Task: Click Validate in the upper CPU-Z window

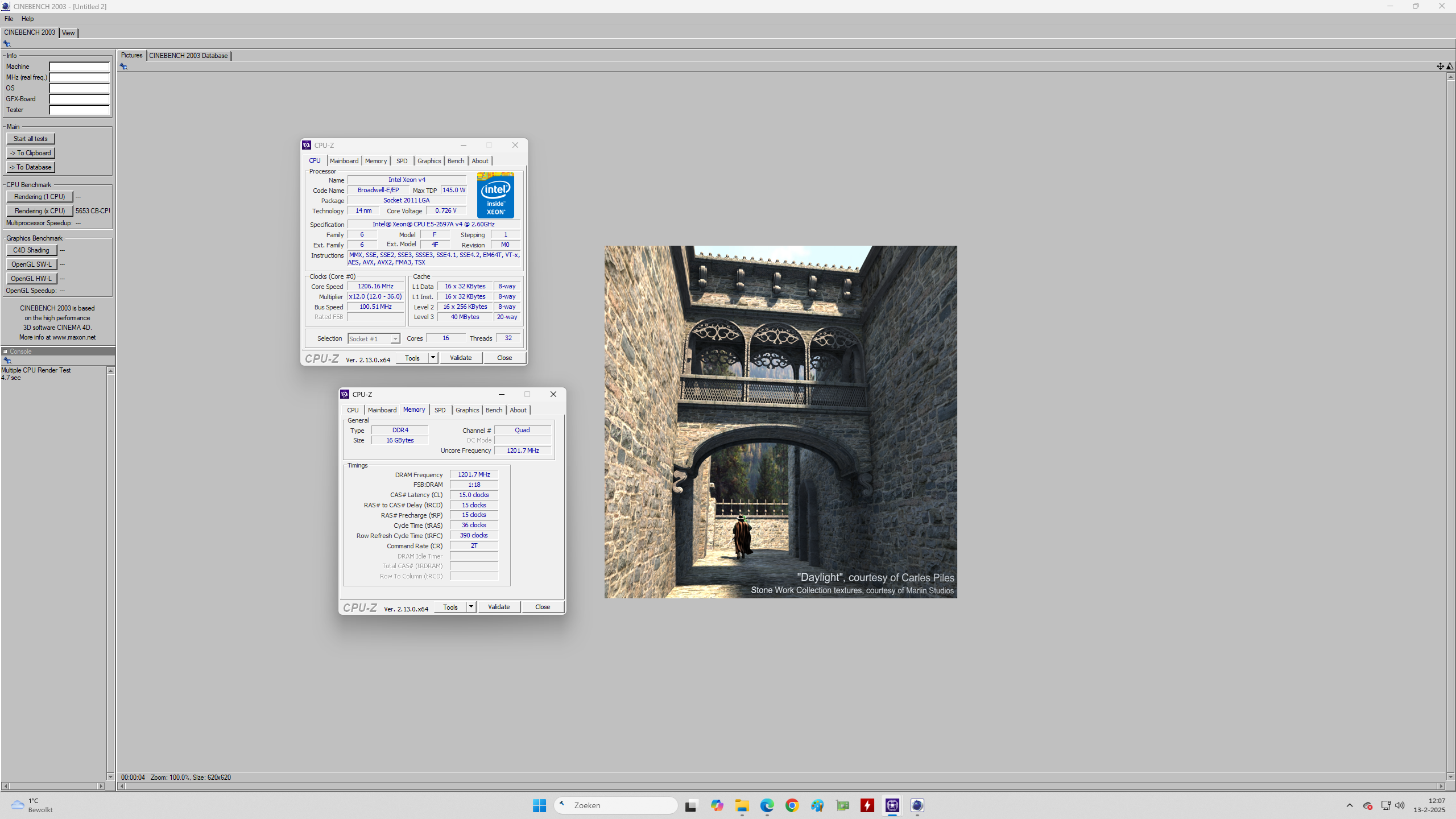Action: click(x=461, y=358)
